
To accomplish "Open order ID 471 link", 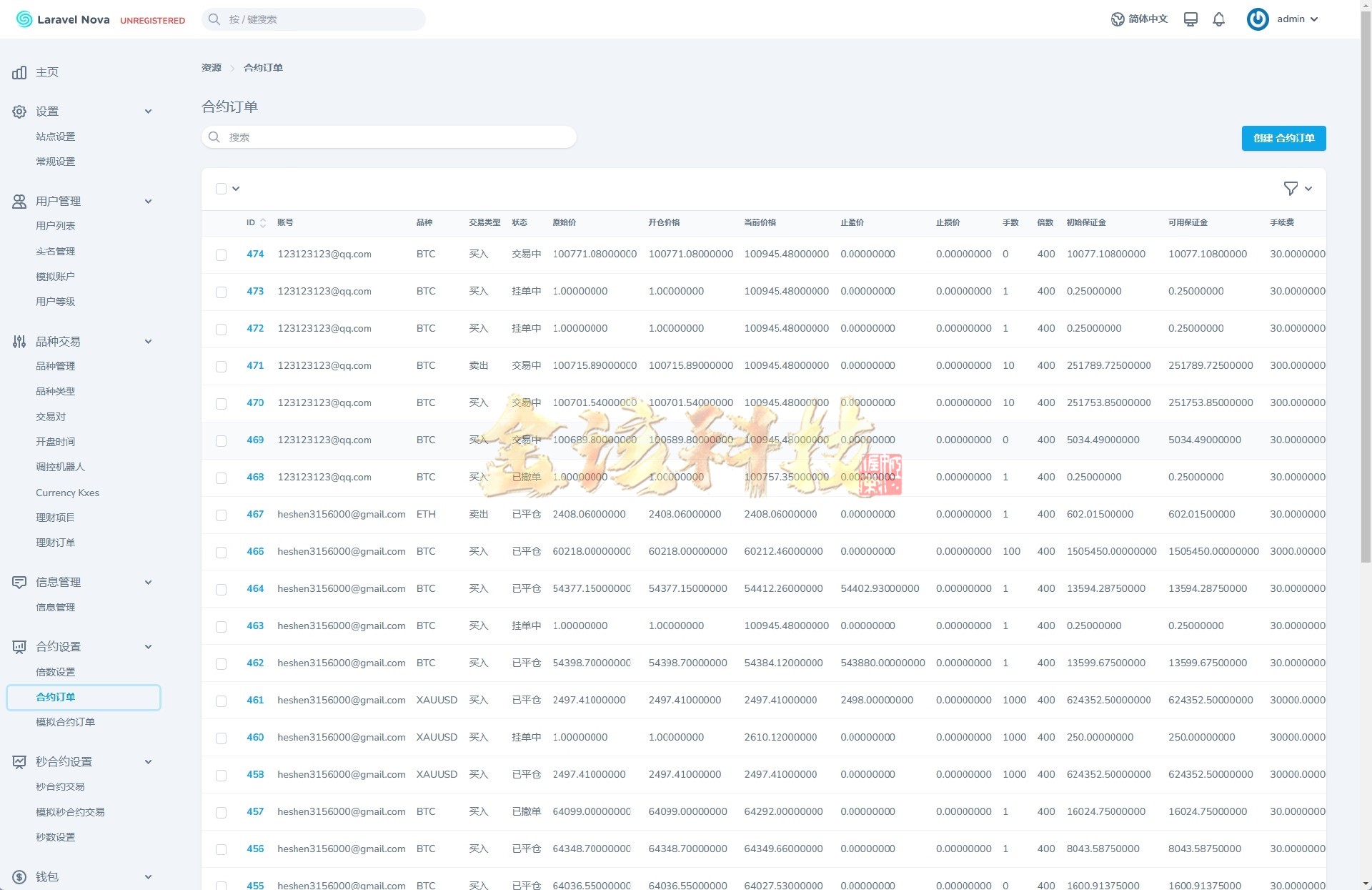I will click(255, 365).
